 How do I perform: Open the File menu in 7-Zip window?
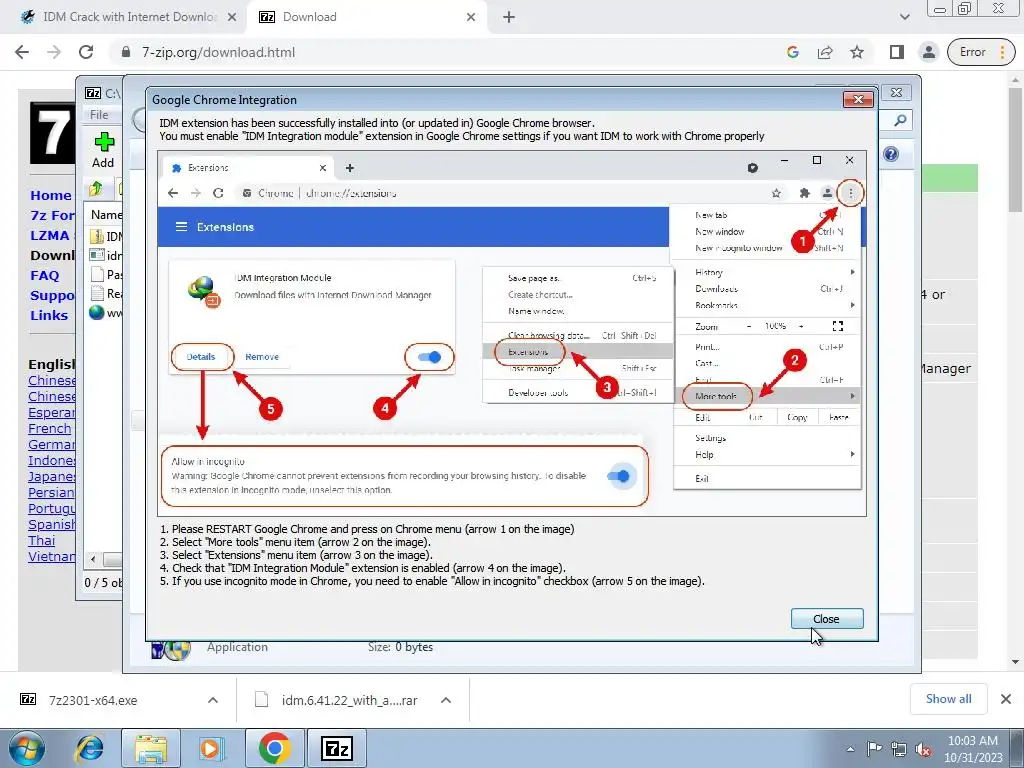[x=99, y=115]
